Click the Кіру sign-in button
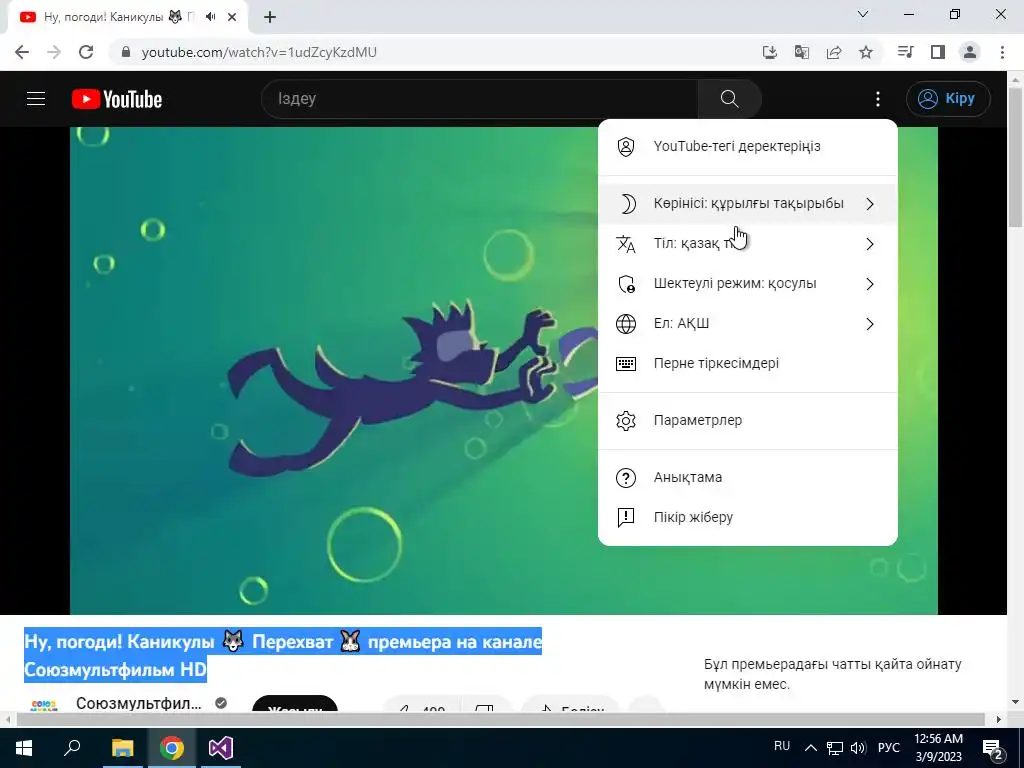The image size is (1024, 768). (948, 99)
